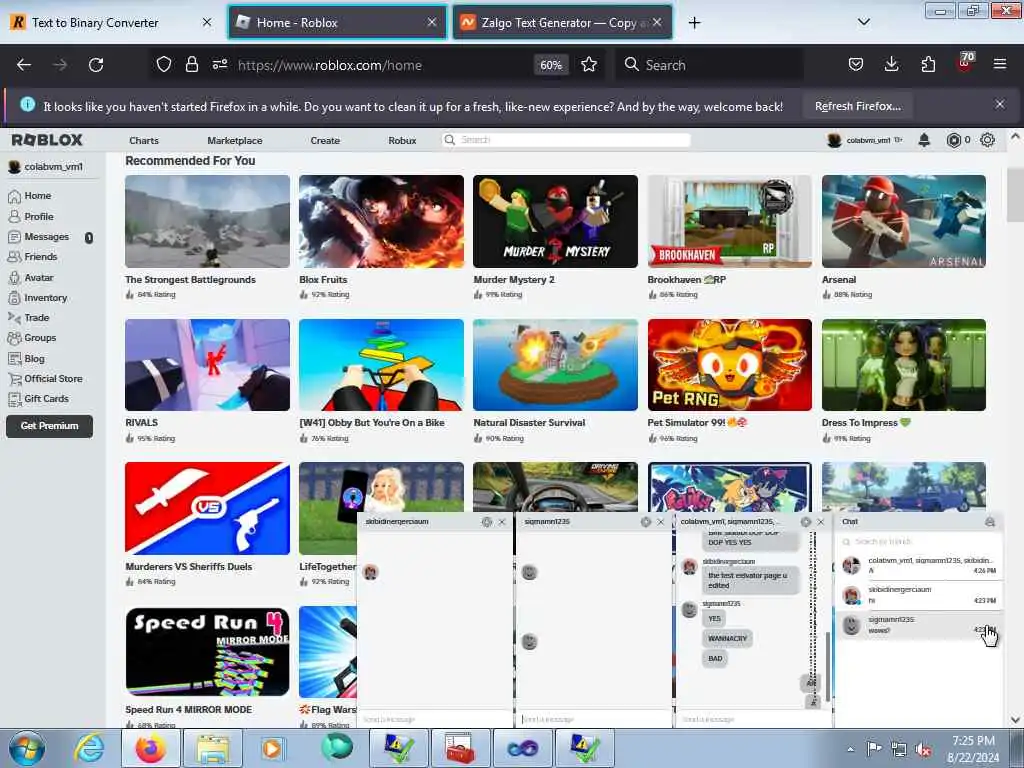The height and width of the screenshot is (768, 1024).
Task: Open a new browser tab
Action: 694,23
